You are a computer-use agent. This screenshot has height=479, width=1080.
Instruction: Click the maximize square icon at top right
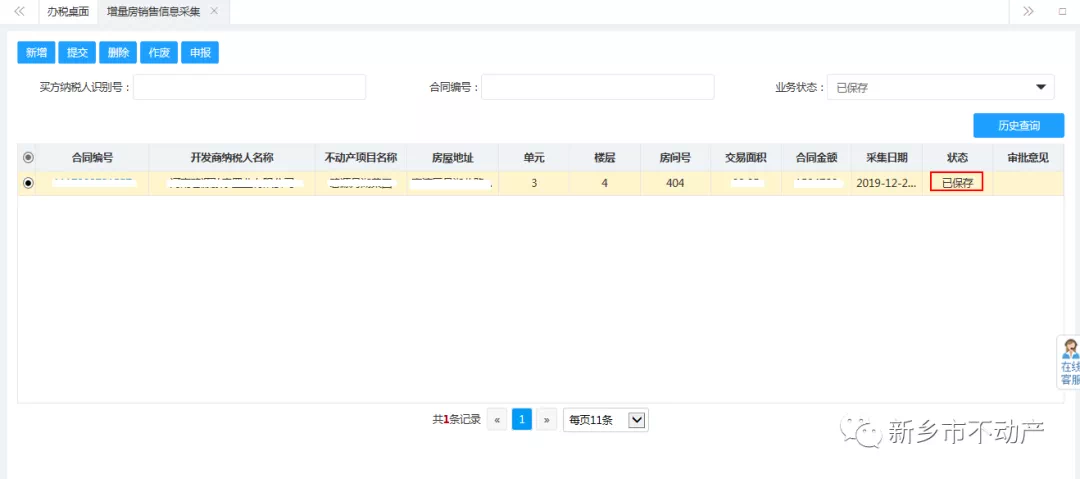click(x=1062, y=12)
